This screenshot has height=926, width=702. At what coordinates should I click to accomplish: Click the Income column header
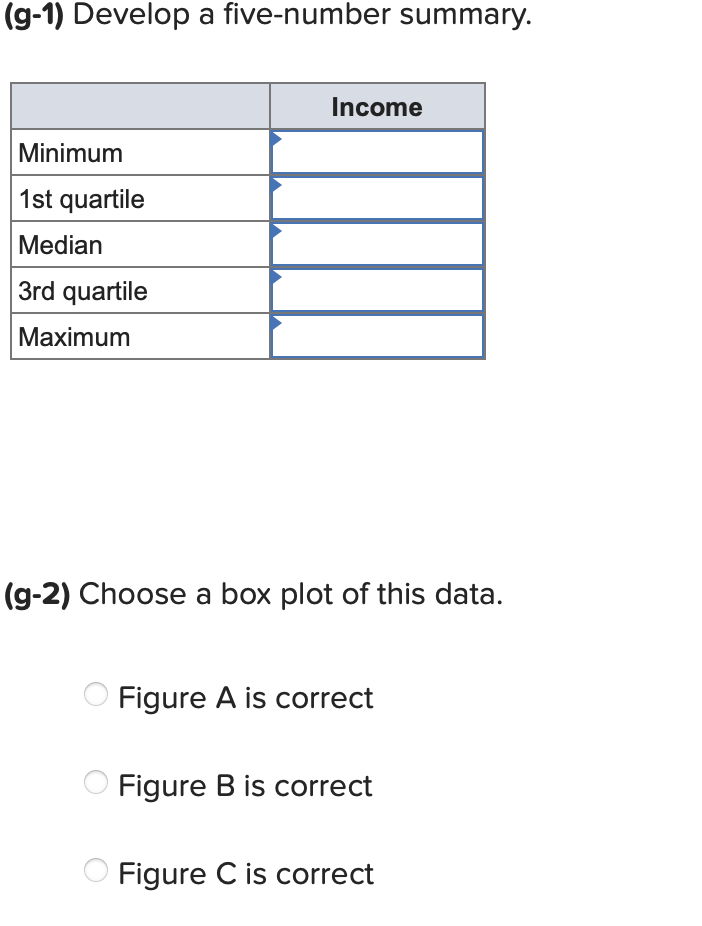coord(377,106)
